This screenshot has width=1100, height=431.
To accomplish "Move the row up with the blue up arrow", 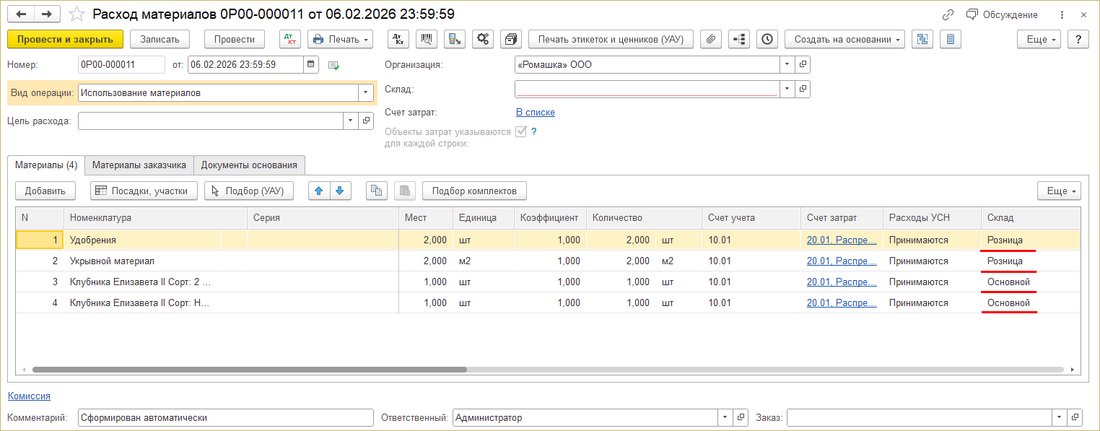I will [x=320, y=191].
